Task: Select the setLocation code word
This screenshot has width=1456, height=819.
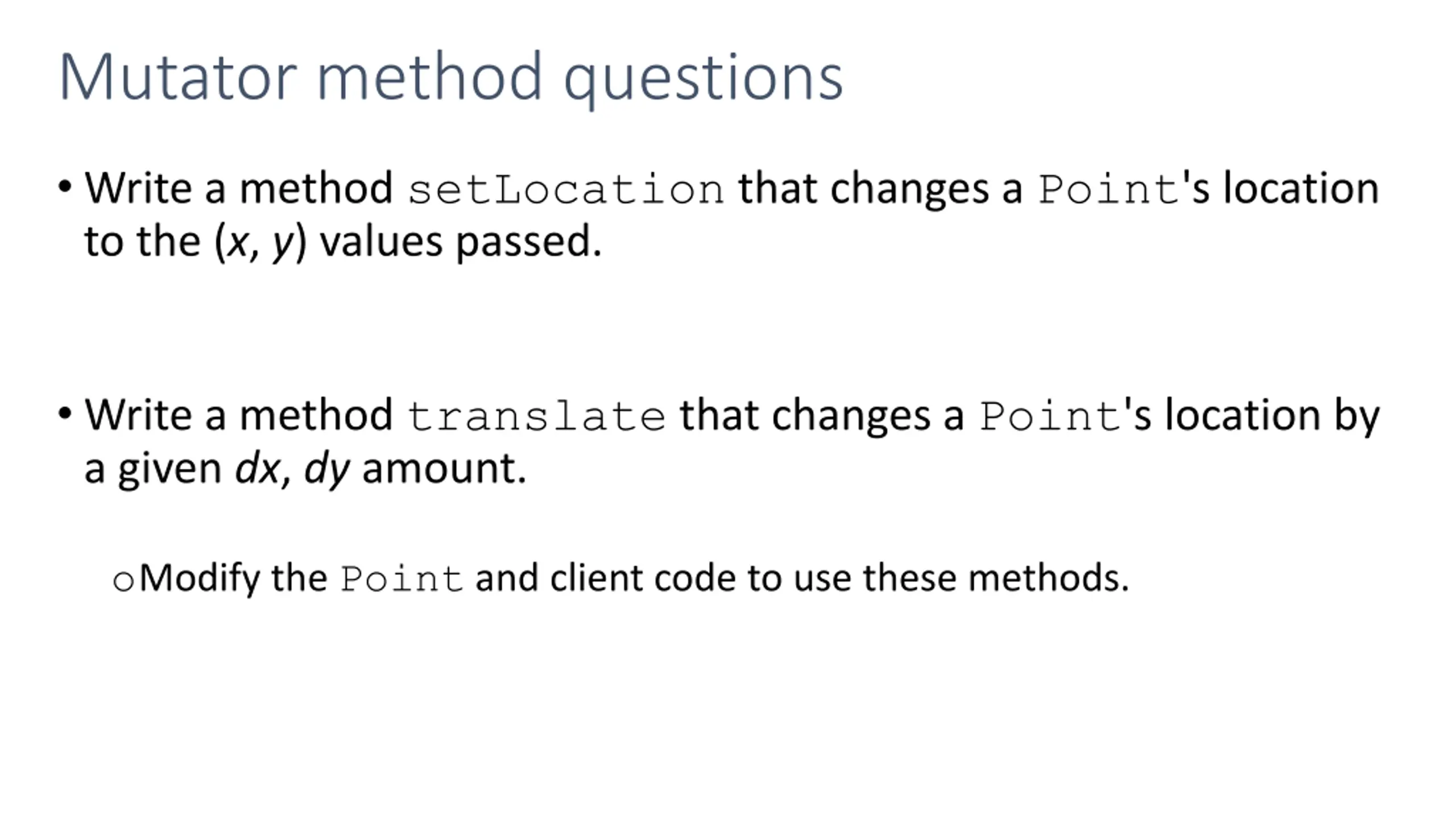Action: (566, 189)
